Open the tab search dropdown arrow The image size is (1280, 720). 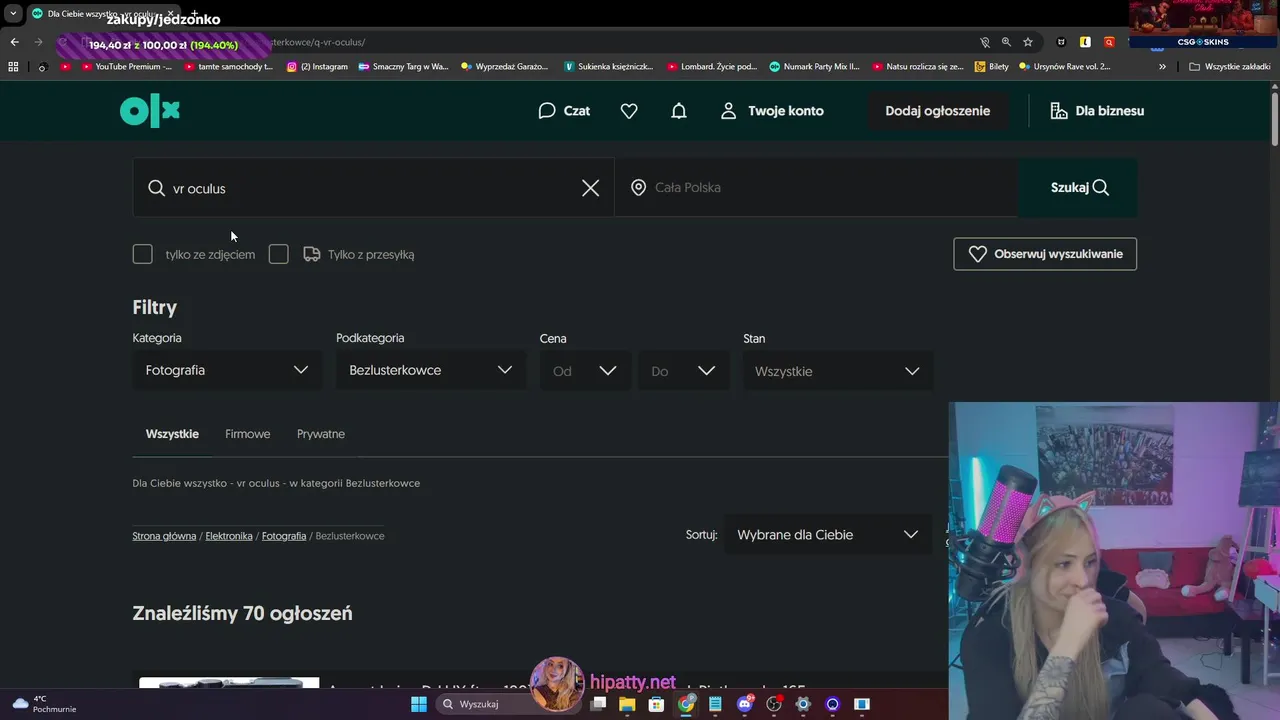point(13,13)
